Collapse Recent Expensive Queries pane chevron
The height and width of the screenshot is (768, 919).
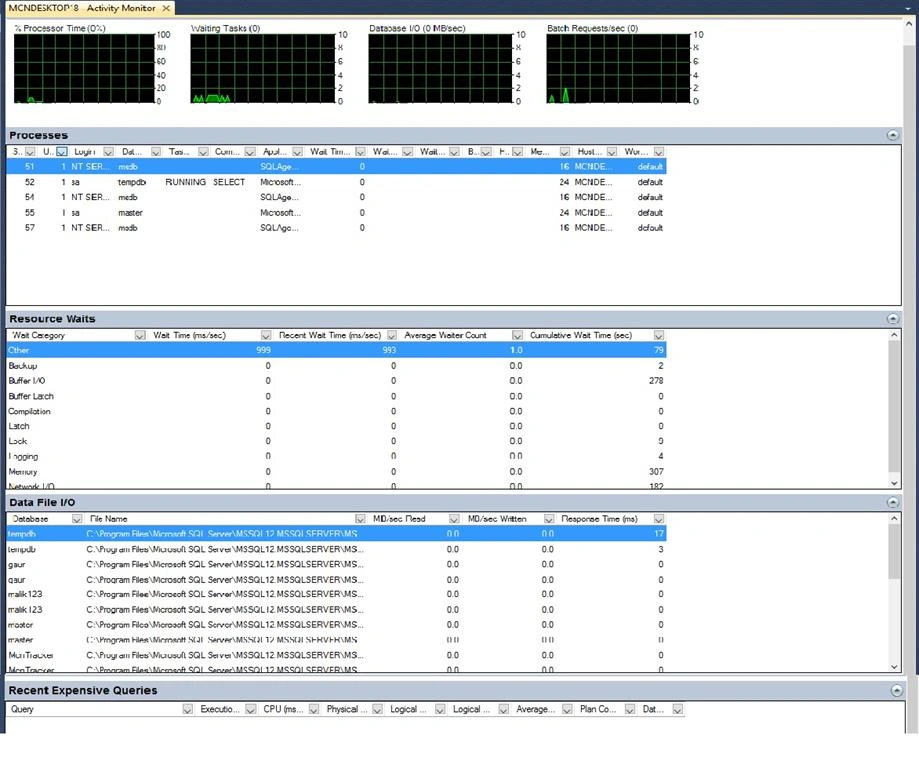coord(896,691)
